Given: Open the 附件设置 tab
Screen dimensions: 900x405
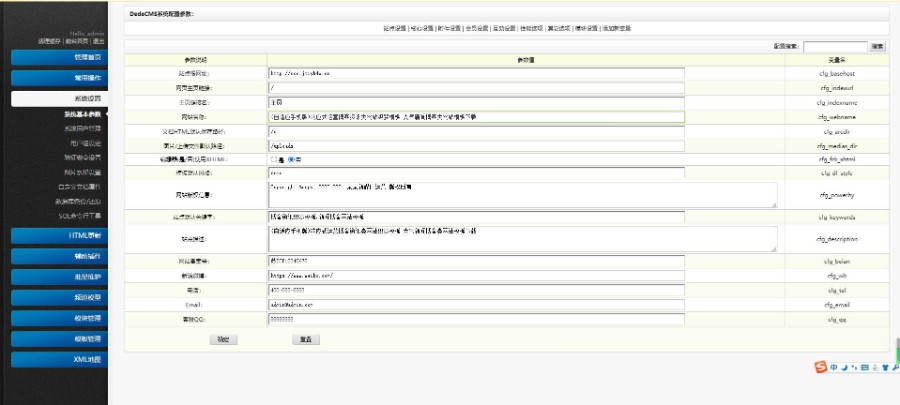Looking at the screenshot, I should 449,28.
